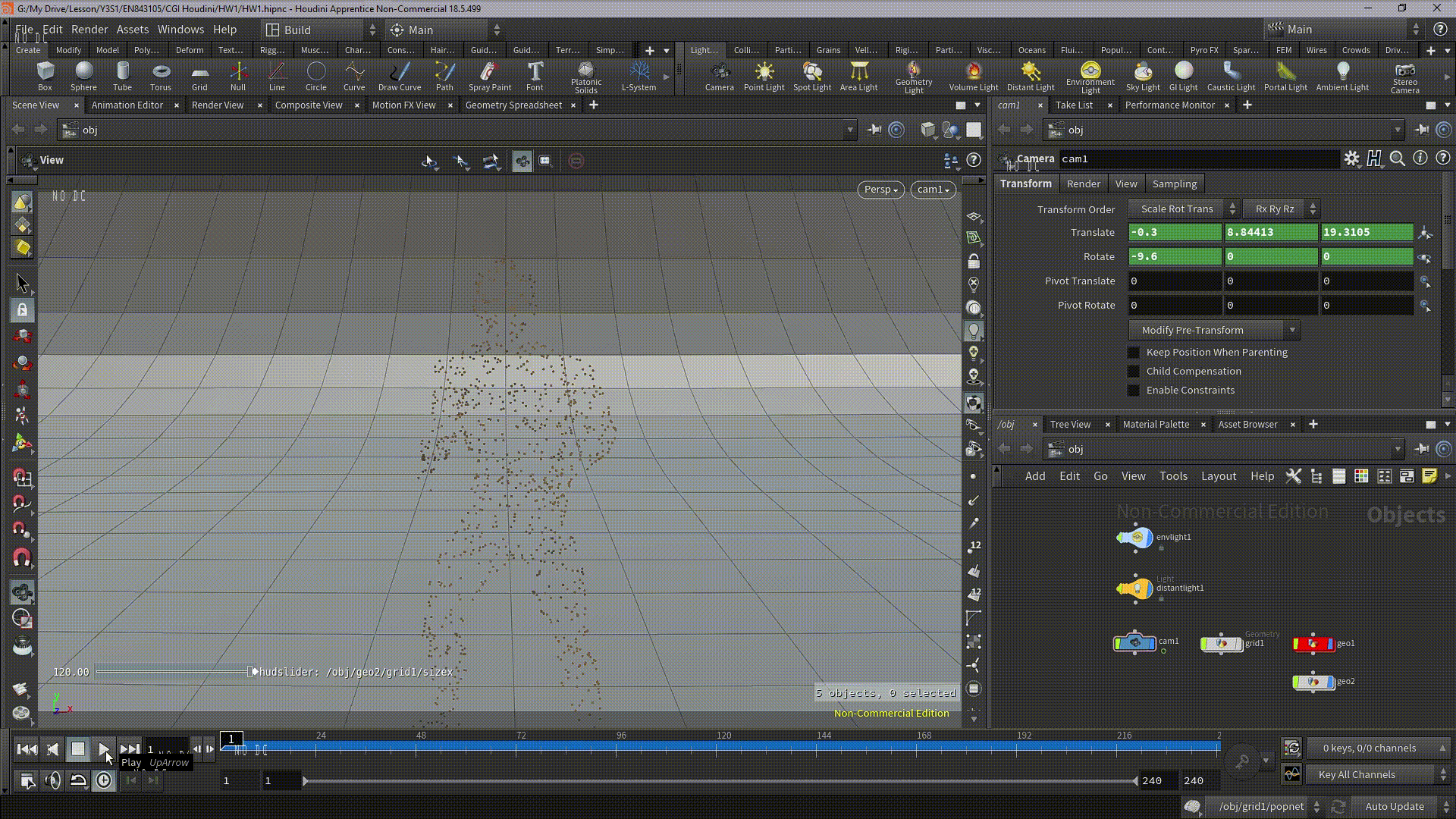Select the Environment Light tool
Image resolution: width=1456 pixels, height=819 pixels.
pyautogui.click(x=1089, y=75)
